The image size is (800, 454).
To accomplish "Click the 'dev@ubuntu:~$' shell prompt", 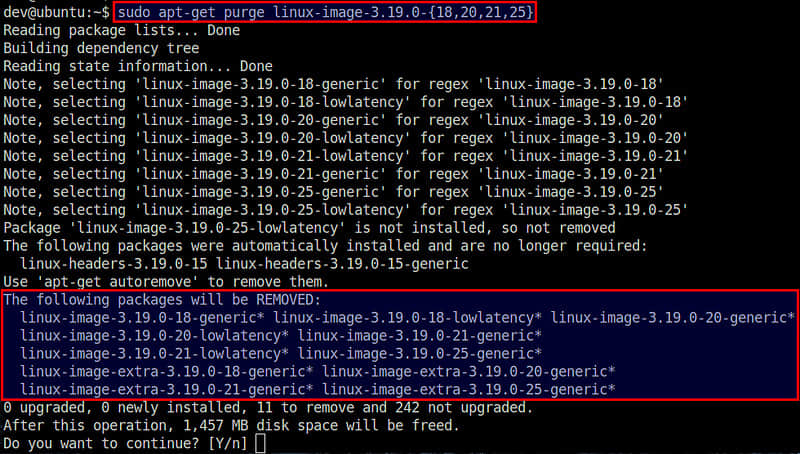I will [x=56, y=12].
